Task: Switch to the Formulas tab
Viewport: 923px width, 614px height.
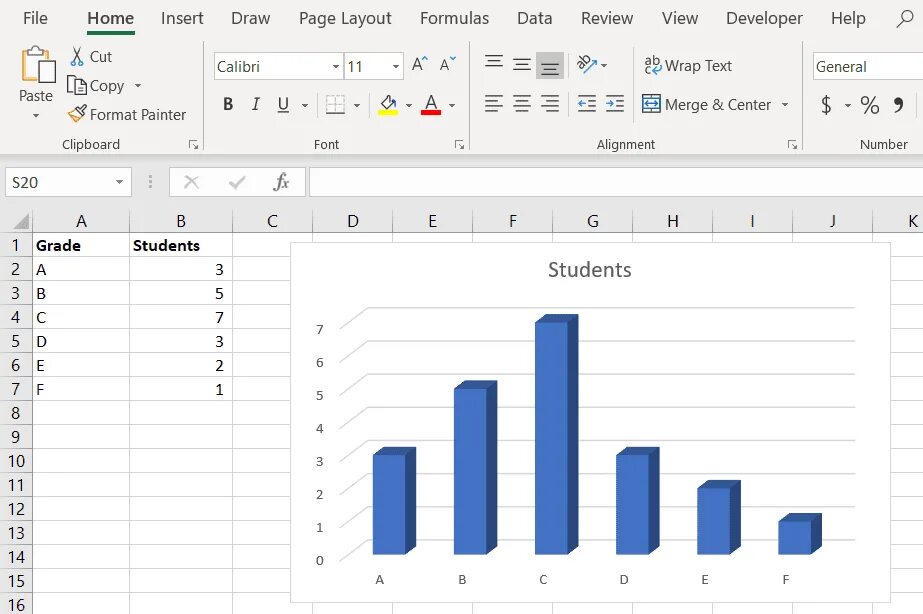Action: (x=454, y=18)
